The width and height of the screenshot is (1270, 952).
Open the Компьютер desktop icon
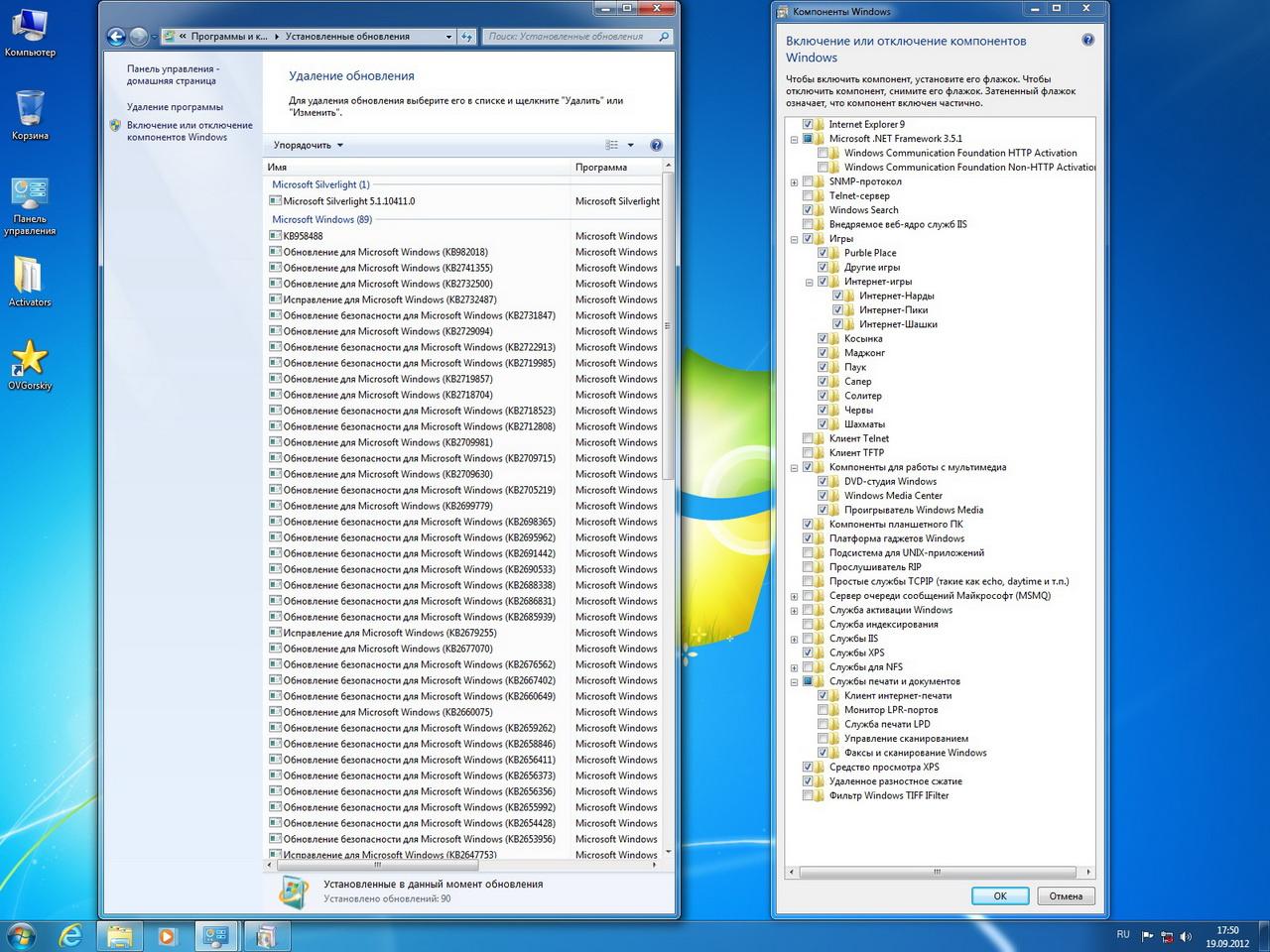[30, 31]
